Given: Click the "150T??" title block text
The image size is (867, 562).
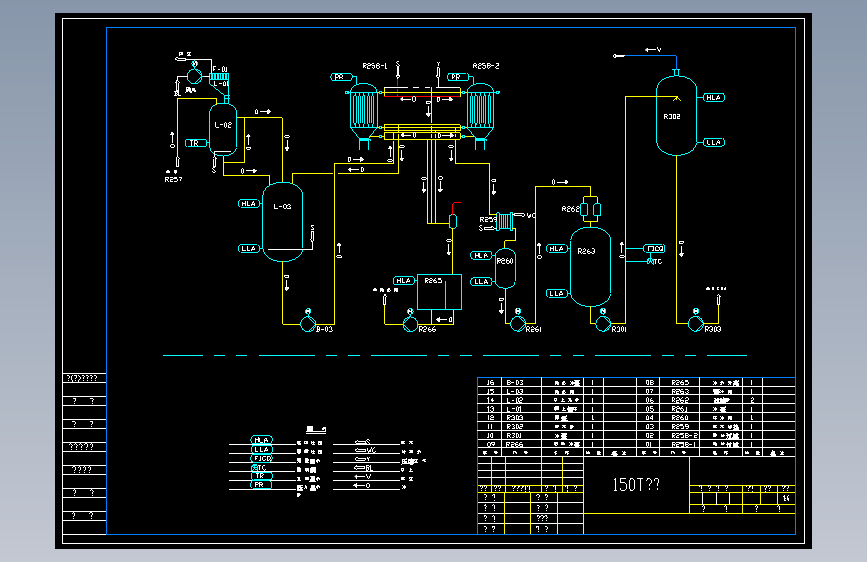Looking at the screenshot, I should pyautogui.click(x=636, y=485).
